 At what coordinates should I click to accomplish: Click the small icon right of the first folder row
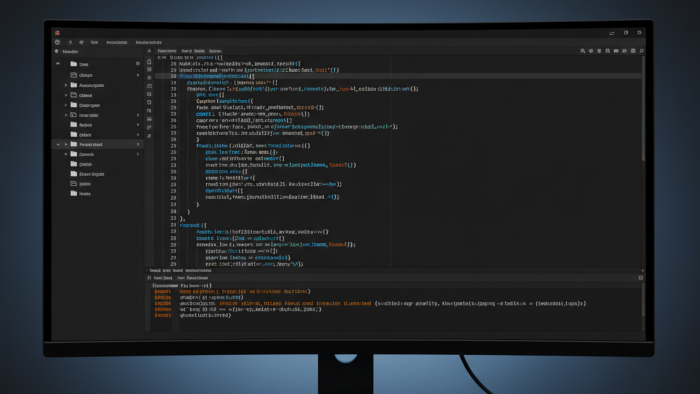(138, 64)
